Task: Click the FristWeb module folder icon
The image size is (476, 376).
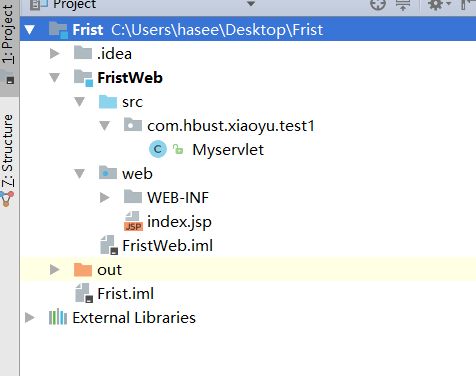Action: pos(83,78)
